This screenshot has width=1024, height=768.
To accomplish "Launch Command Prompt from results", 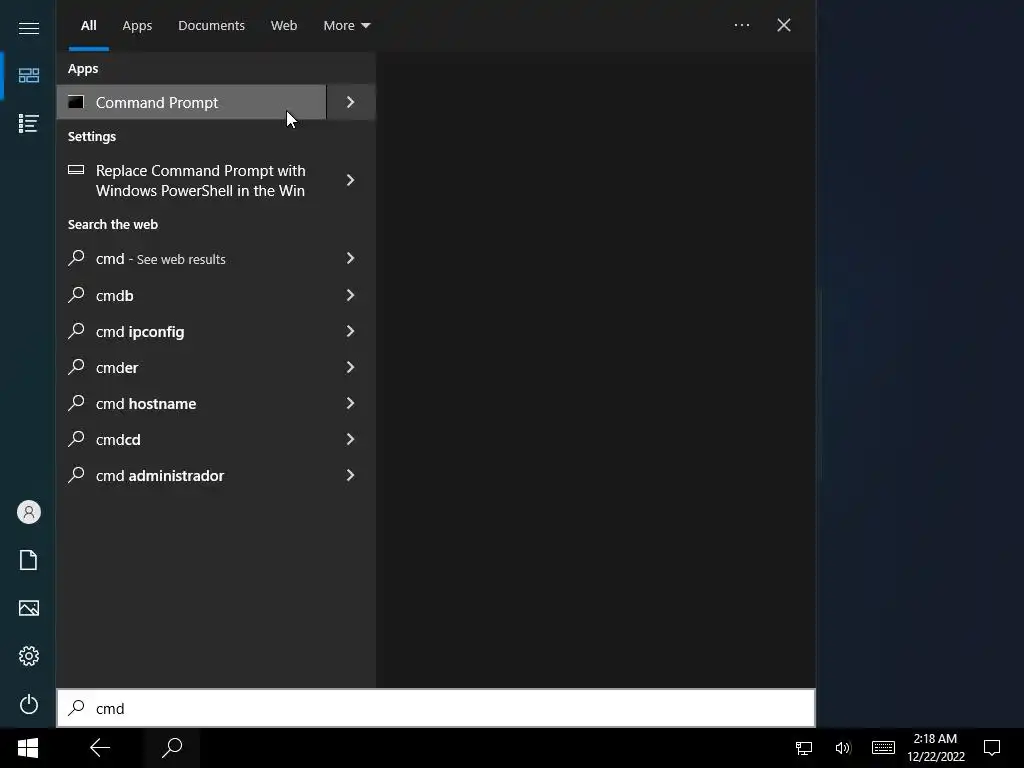I will 191,103.
